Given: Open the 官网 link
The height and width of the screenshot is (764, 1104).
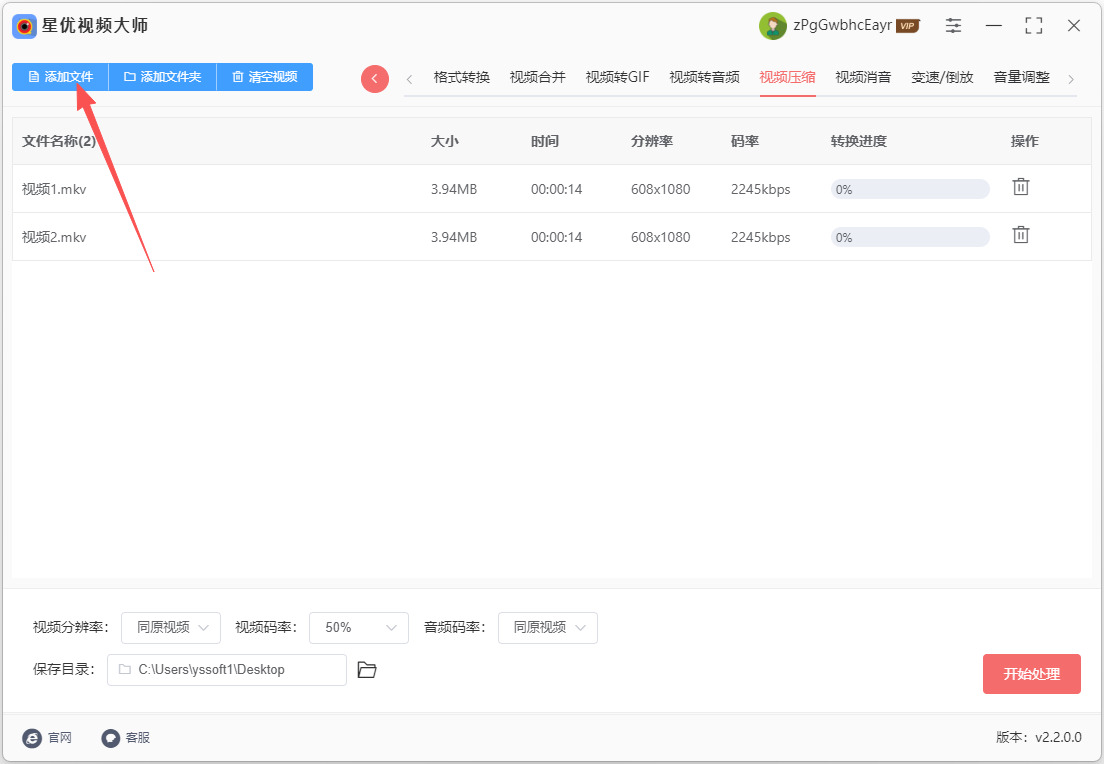Looking at the screenshot, I should [x=47, y=738].
